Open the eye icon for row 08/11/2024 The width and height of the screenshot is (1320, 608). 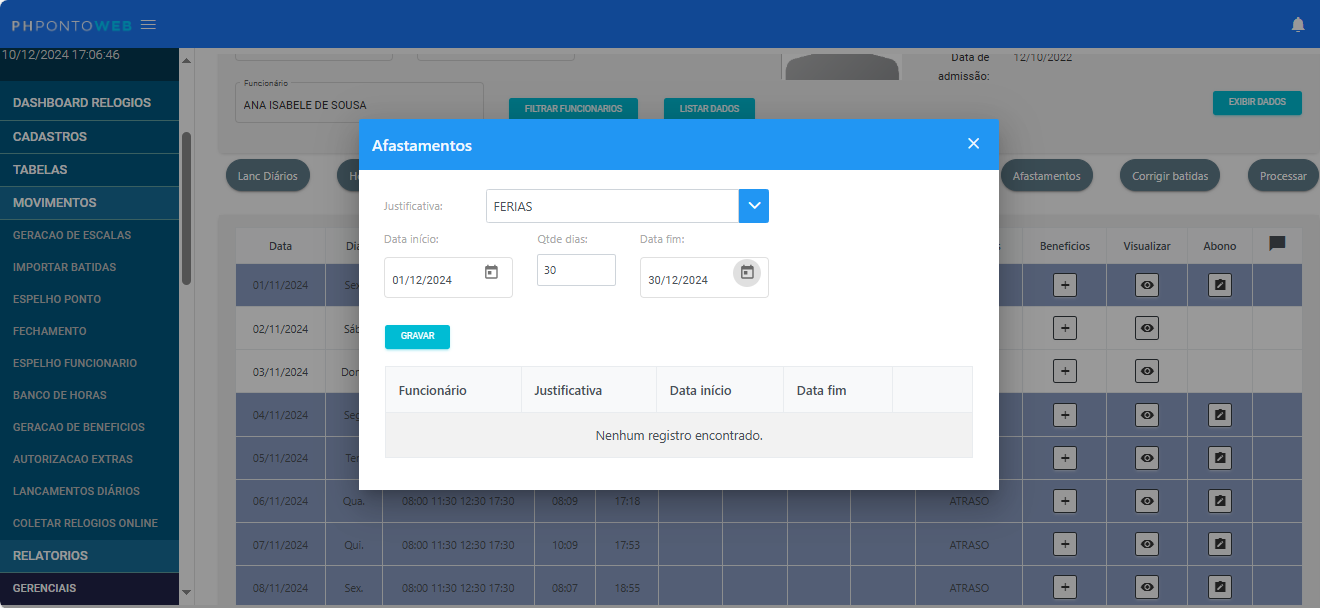(x=1146, y=587)
